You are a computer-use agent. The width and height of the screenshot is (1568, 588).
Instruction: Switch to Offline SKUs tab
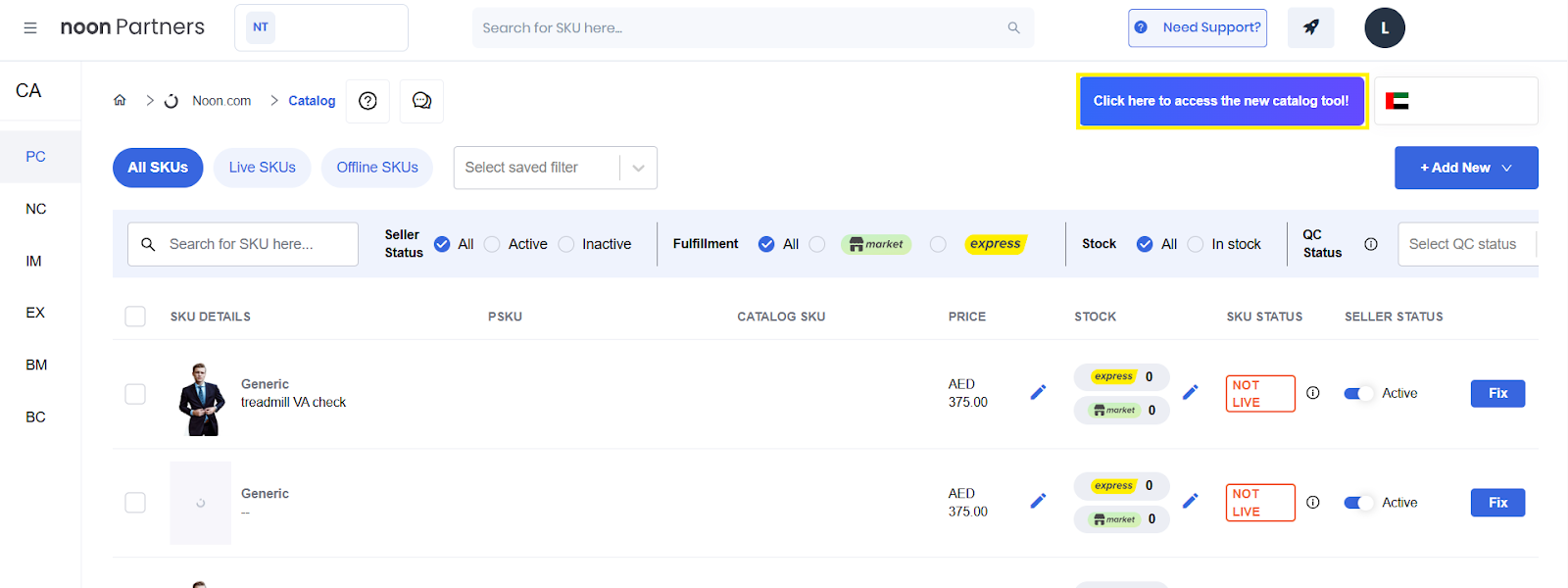[377, 168]
